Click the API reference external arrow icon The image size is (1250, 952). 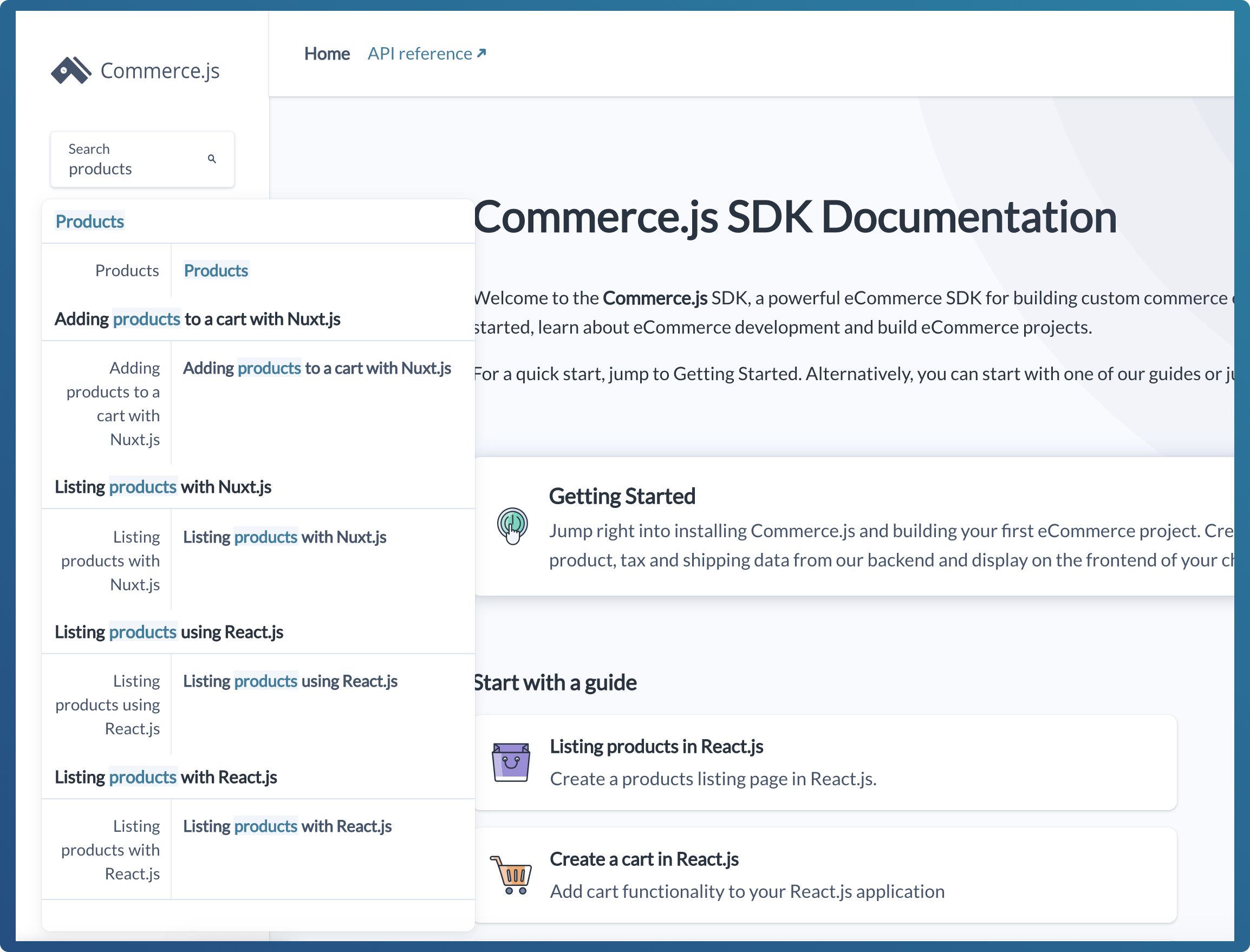(481, 53)
